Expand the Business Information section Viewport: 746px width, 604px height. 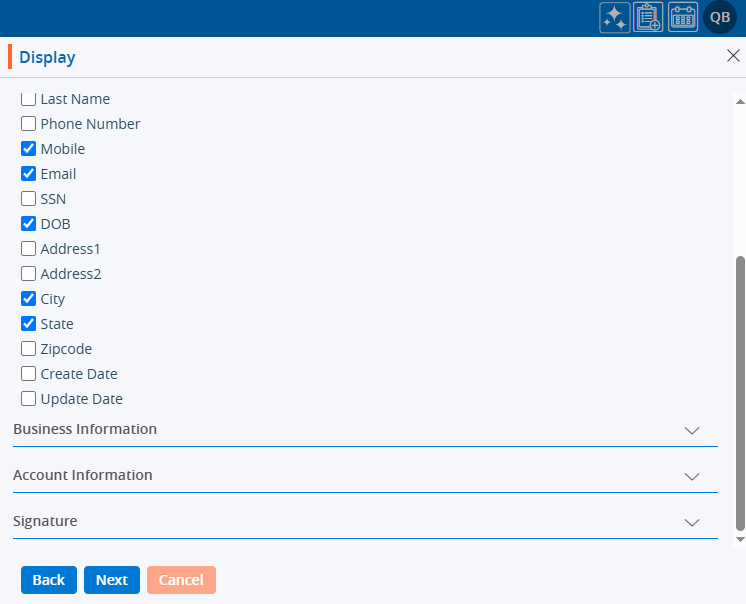[x=85, y=429]
